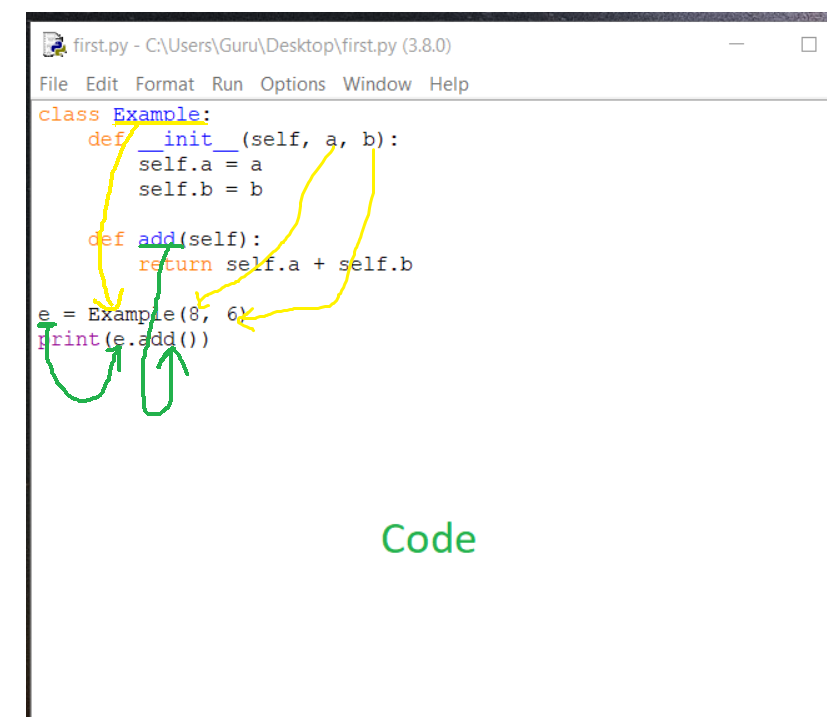This screenshot has height=717, width=827.
Task: Open the Format menu
Action: [165, 84]
